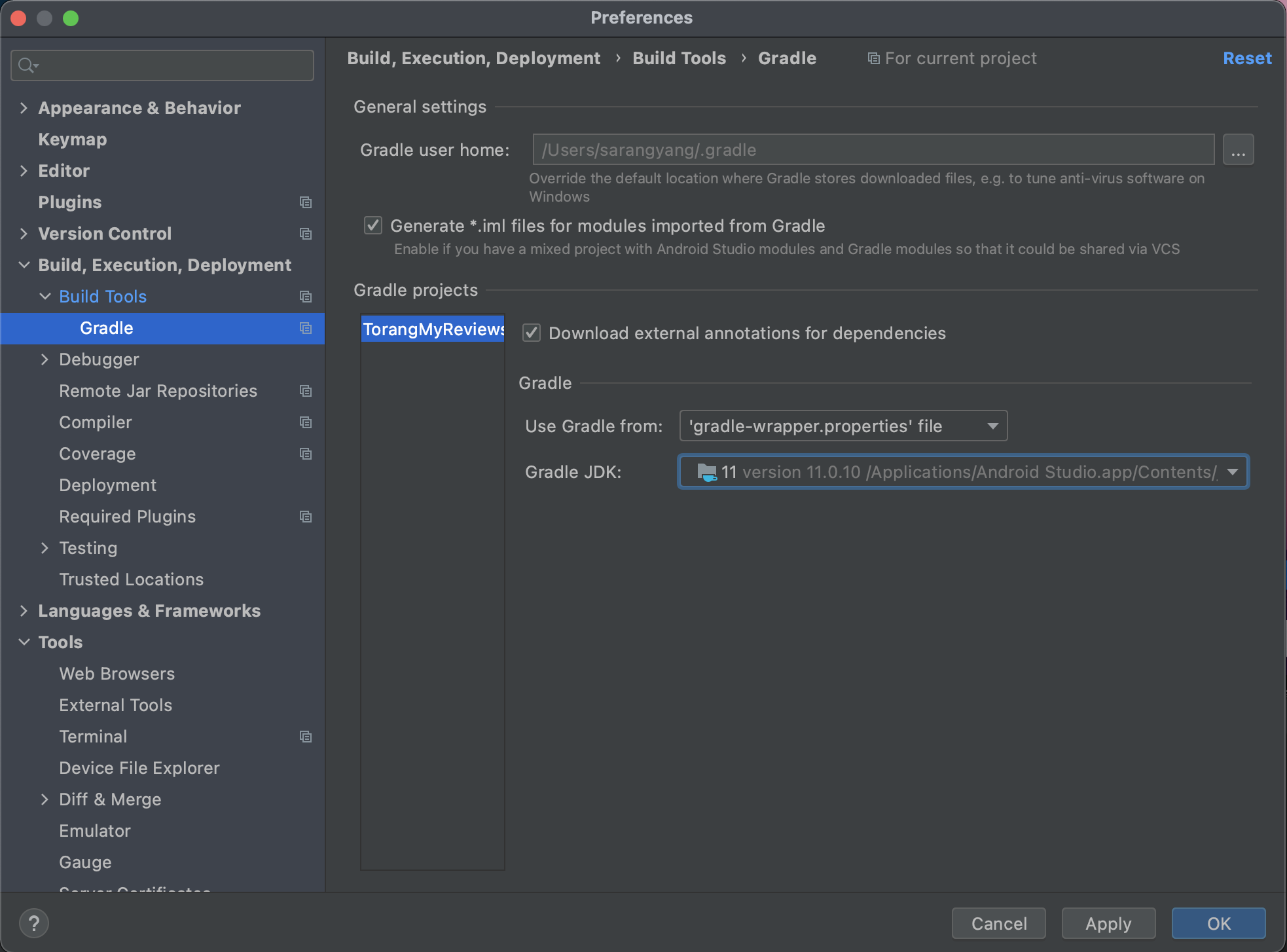The width and height of the screenshot is (1287, 952).
Task: Click project-level icon beside Compiler
Action: [305, 422]
